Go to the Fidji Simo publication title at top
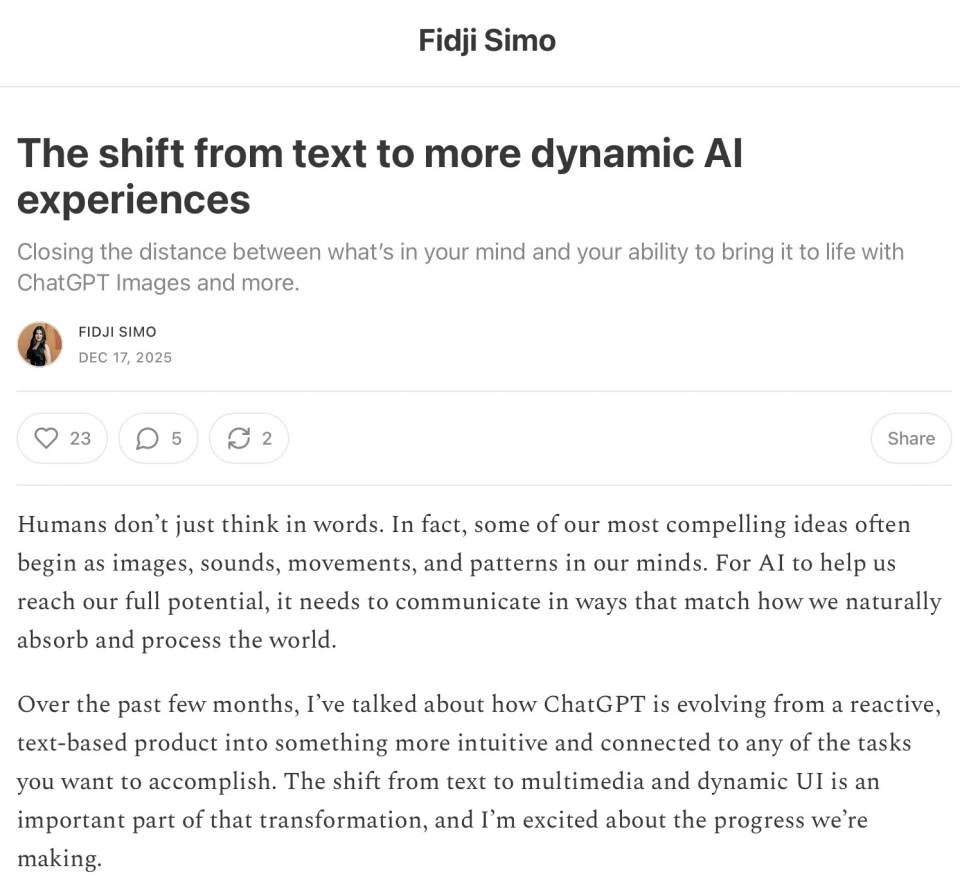The height and width of the screenshot is (888, 960). pos(487,40)
